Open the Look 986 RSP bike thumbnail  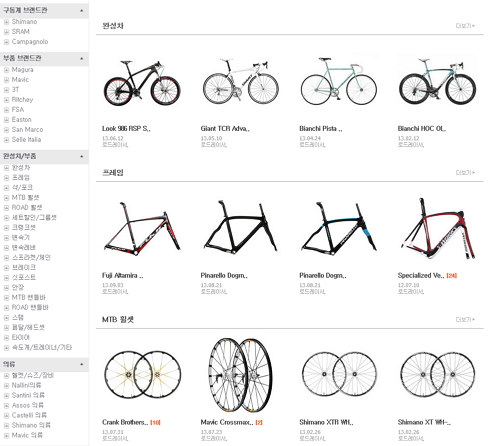142,83
